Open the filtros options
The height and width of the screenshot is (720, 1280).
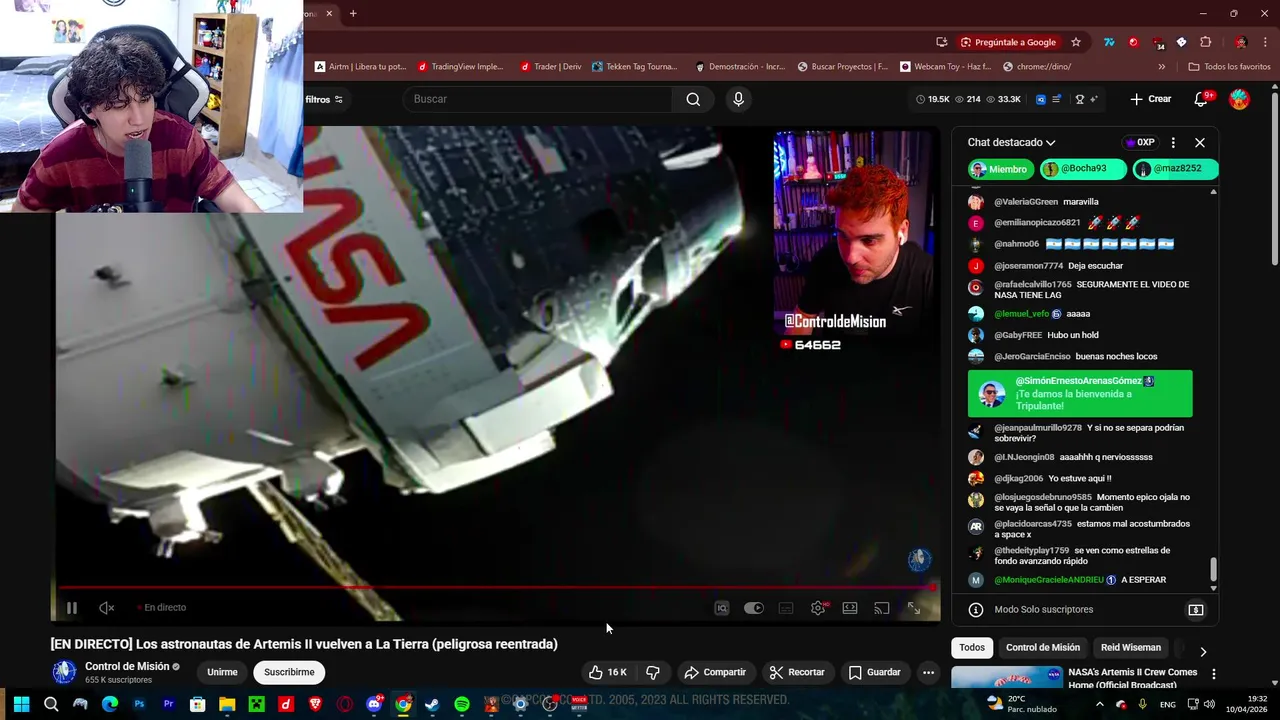[x=324, y=99]
